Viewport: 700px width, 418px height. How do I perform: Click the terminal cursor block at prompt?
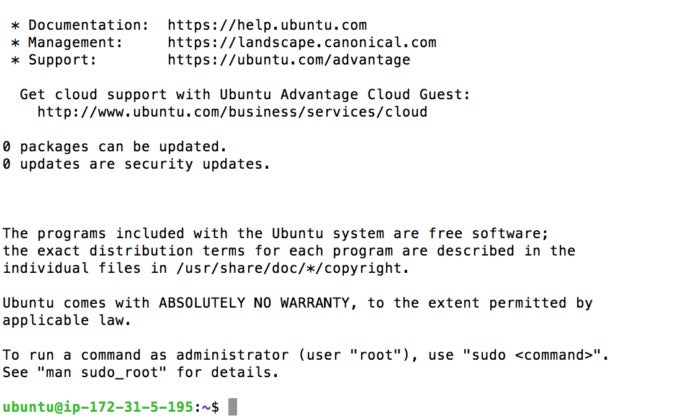[x=233, y=407]
